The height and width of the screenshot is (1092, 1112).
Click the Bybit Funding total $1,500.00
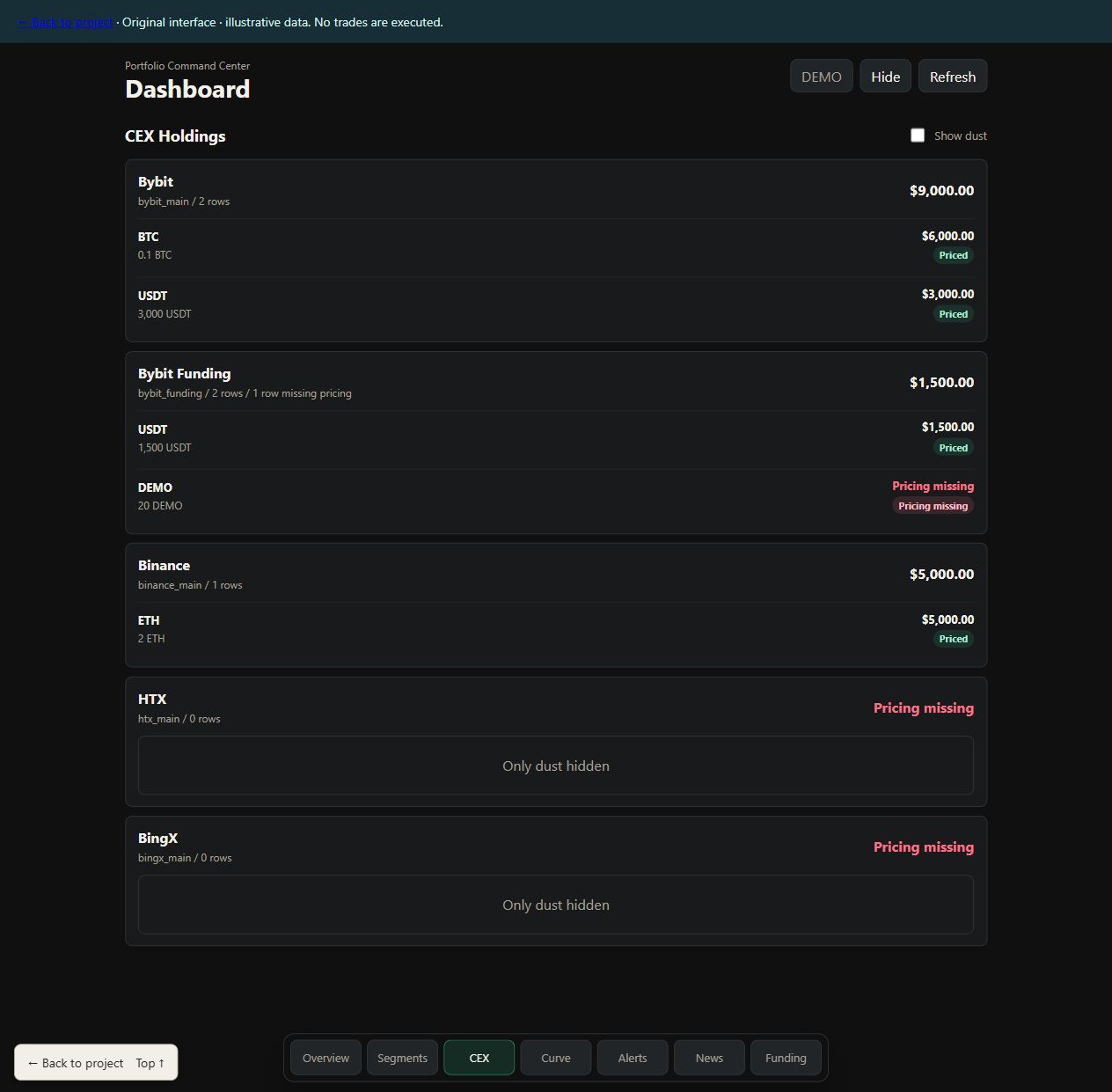(941, 382)
